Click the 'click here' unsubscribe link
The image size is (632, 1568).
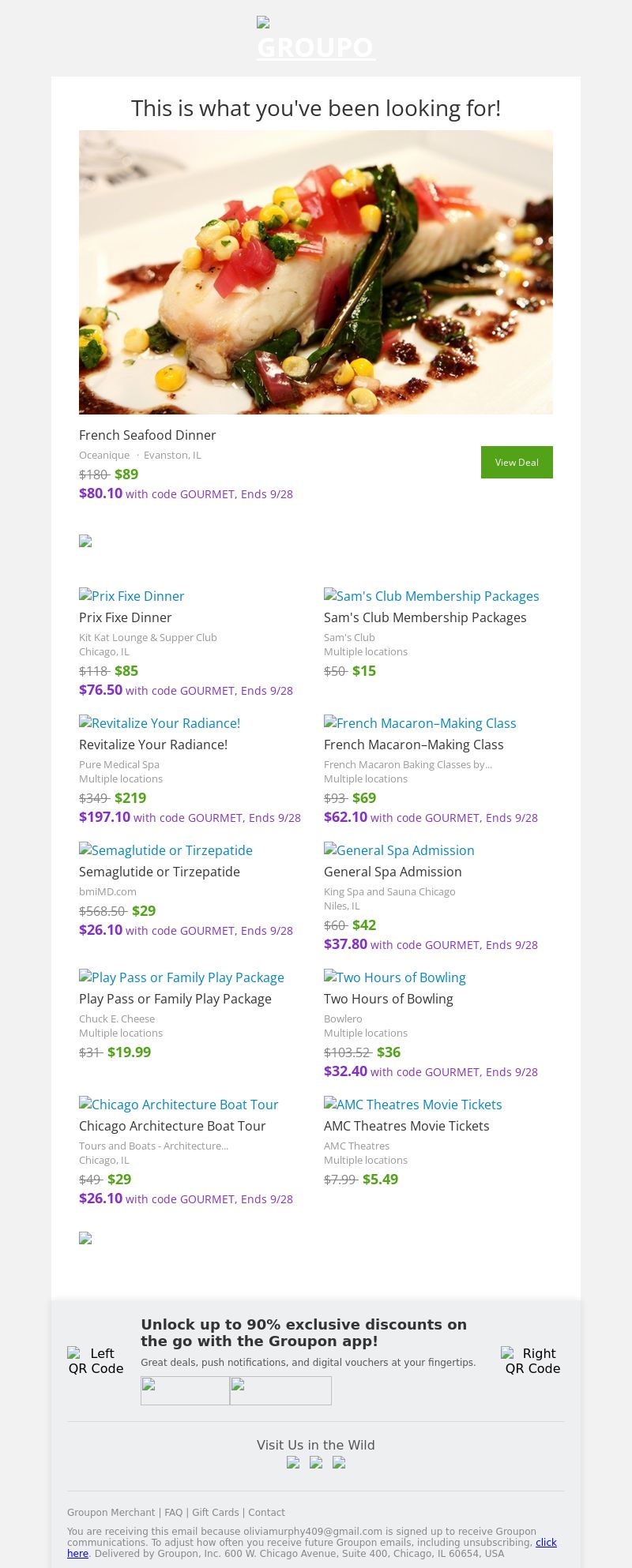pyautogui.click(x=546, y=1542)
